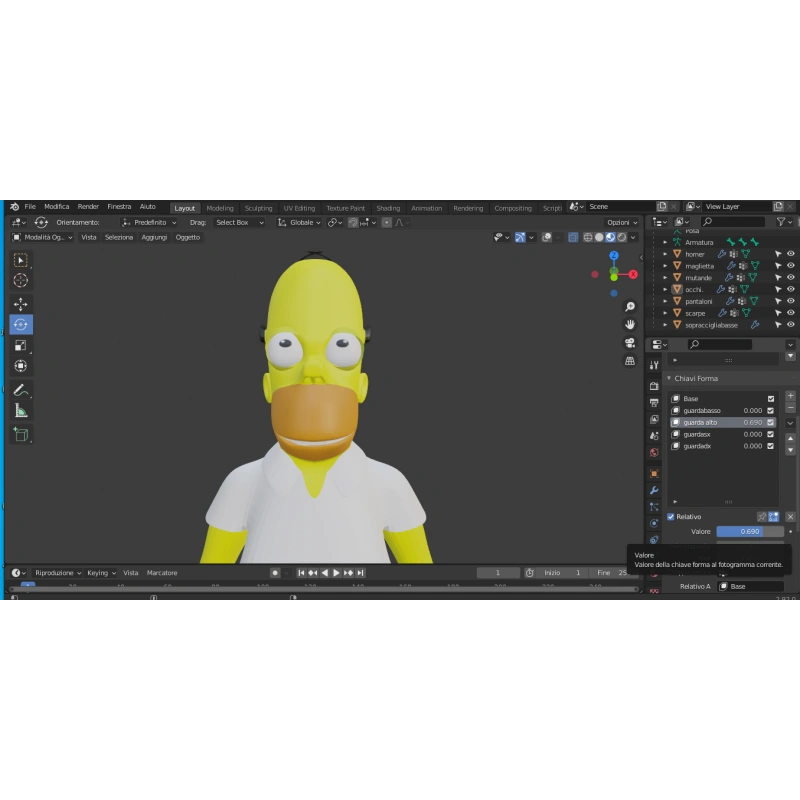Click the outliner search field

pyautogui.click(x=733, y=221)
